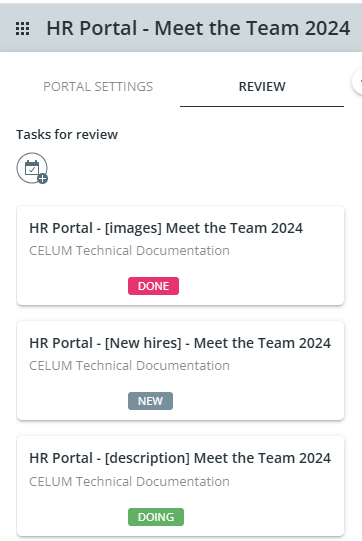
Task: Open the [images] Meet the Team 2024 task
Action: 166,228
